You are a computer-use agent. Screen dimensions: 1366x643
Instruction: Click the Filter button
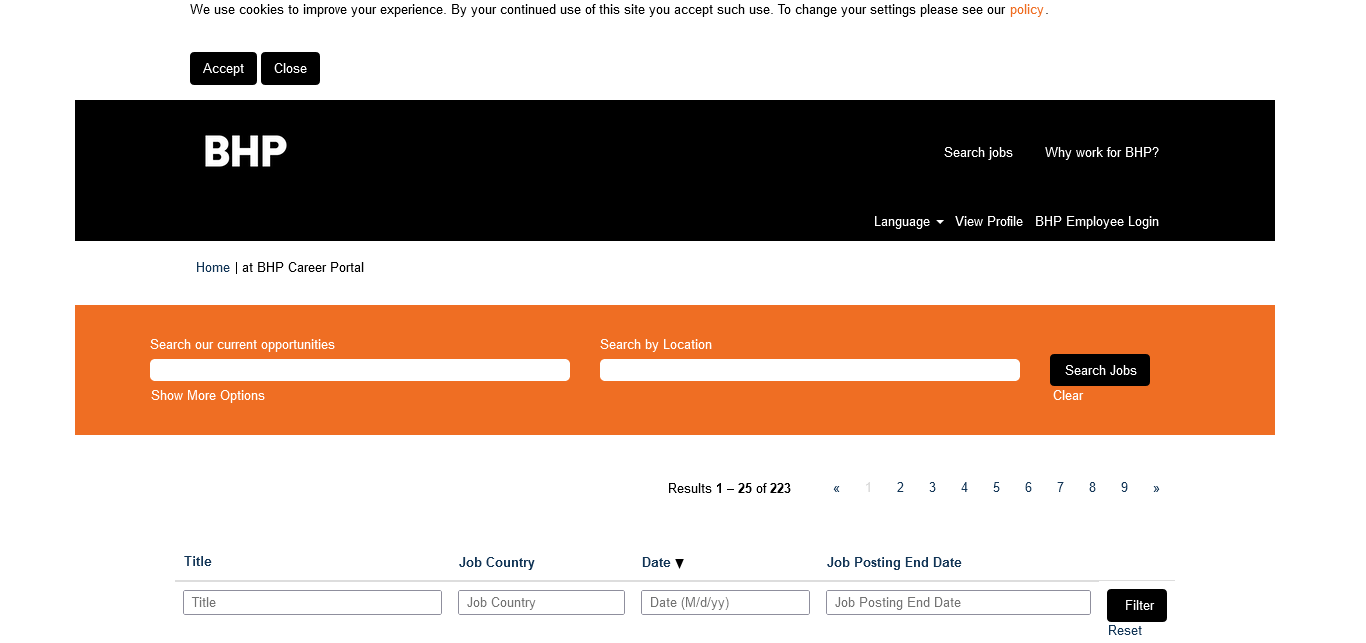(1137, 606)
